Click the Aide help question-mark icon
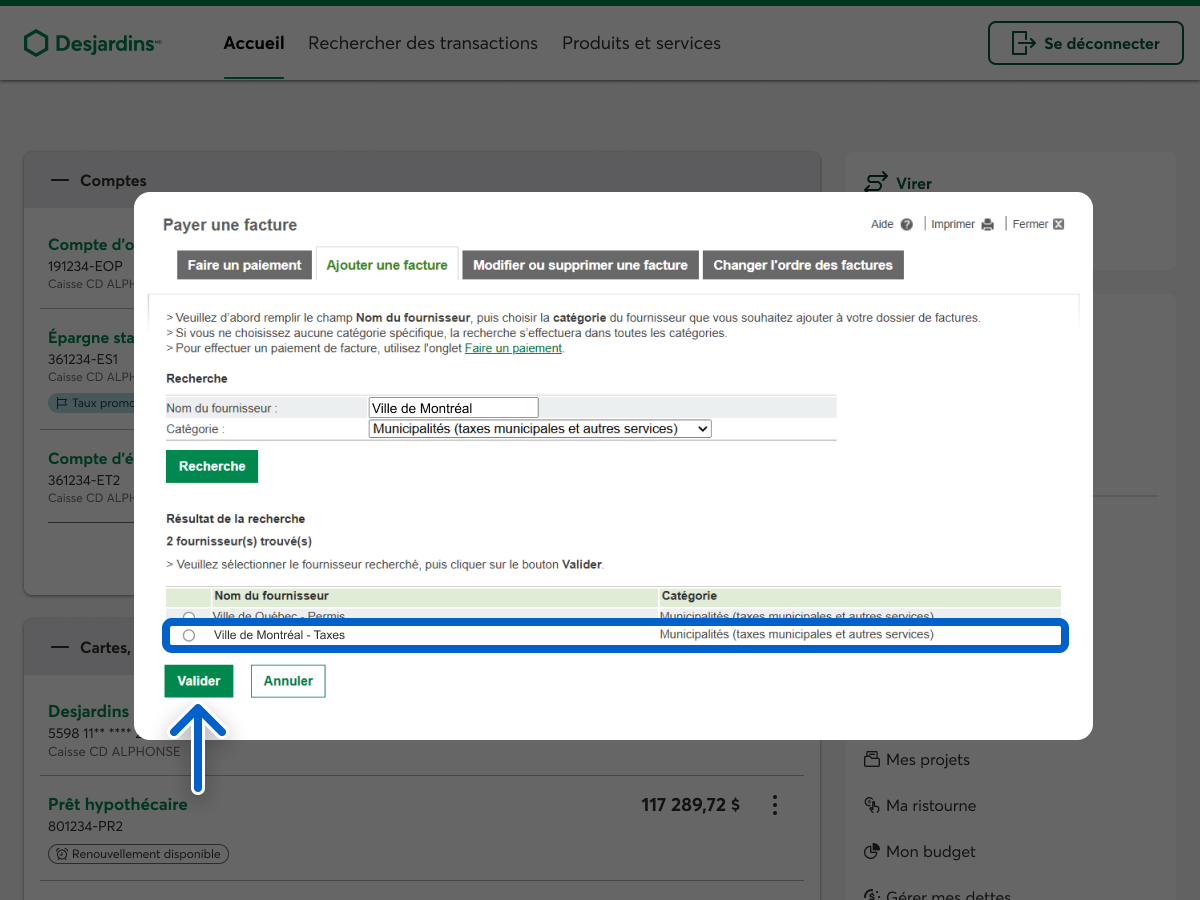The width and height of the screenshot is (1200, 900). click(x=906, y=225)
